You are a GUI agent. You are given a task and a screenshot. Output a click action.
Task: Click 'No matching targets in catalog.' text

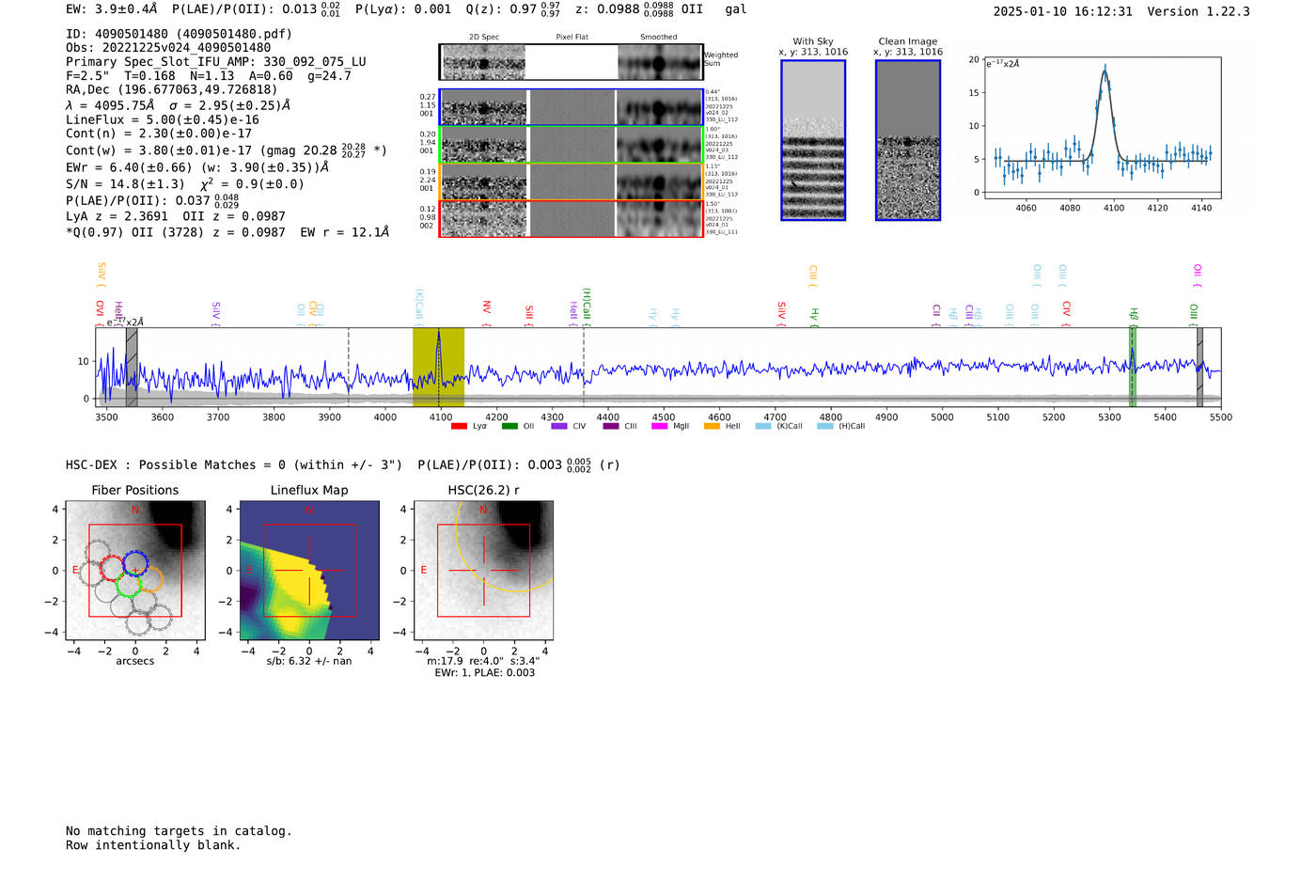click(x=179, y=831)
